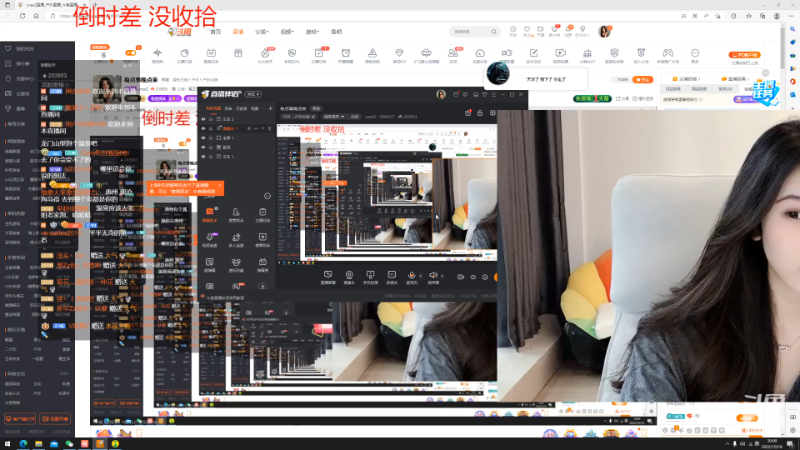Select the 当前场景 scene tab in 直播伴侣
Viewport: 800px width, 450px height.
pos(213,108)
